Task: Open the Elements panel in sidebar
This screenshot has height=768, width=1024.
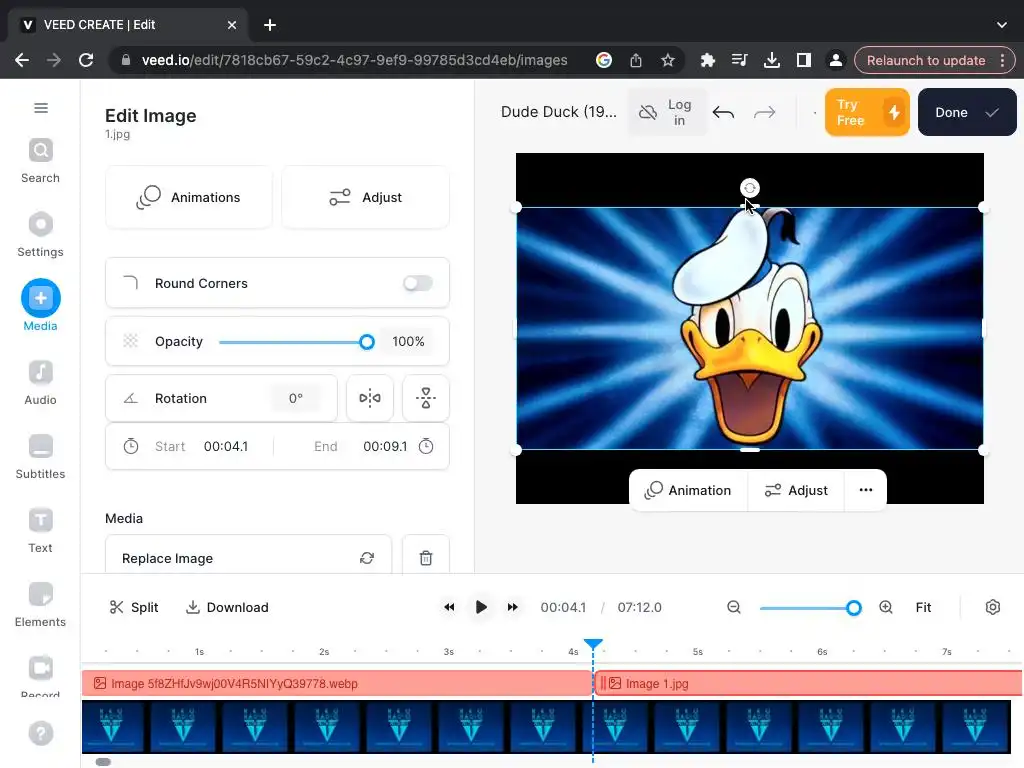Action: pyautogui.click(x=40, y=605)
